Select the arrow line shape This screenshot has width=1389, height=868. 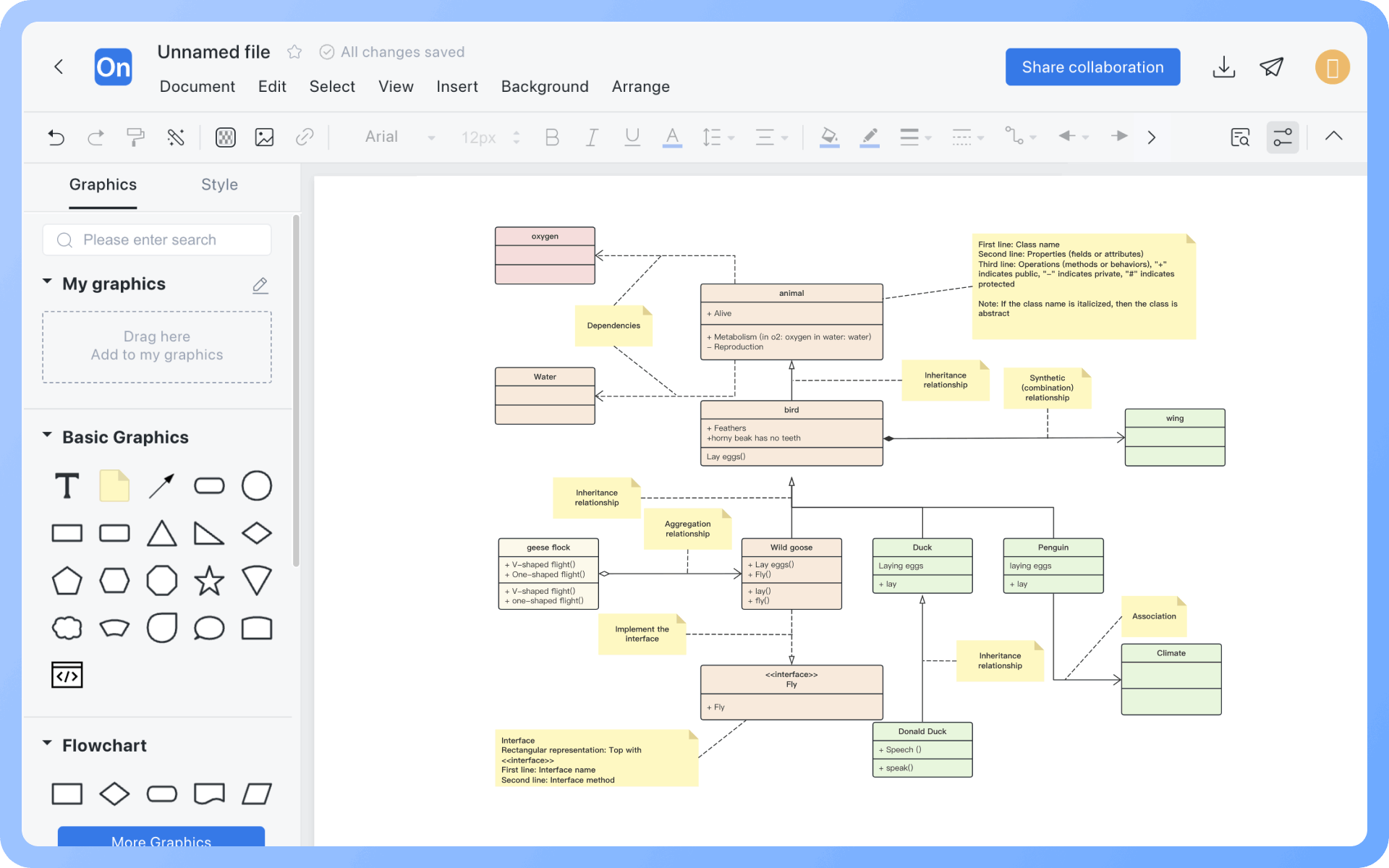click(x=162, y=486)
